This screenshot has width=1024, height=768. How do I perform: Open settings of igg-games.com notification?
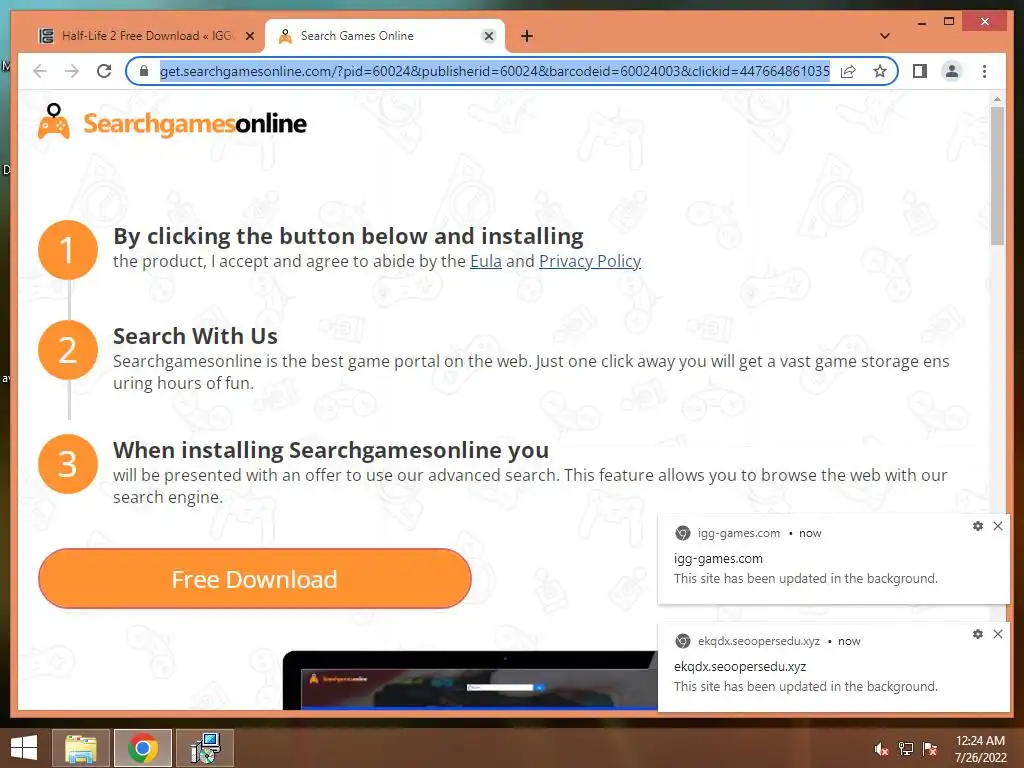[978, 526]
